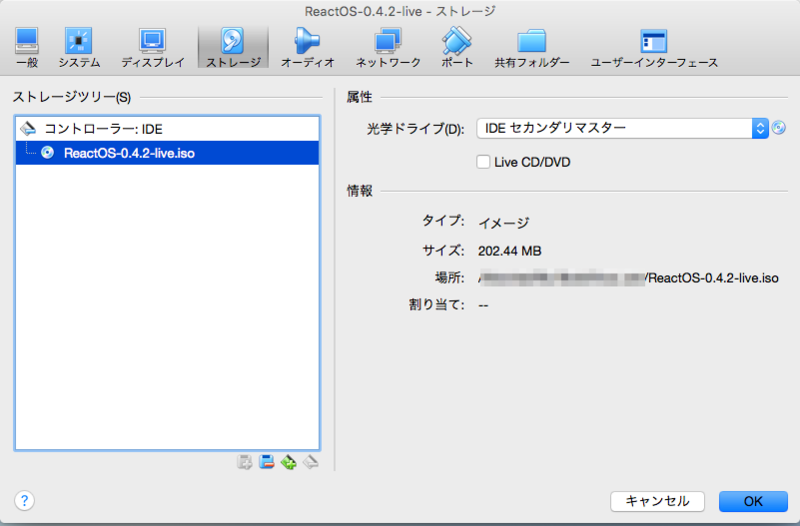Open help with the question mark button

point(24,500)
